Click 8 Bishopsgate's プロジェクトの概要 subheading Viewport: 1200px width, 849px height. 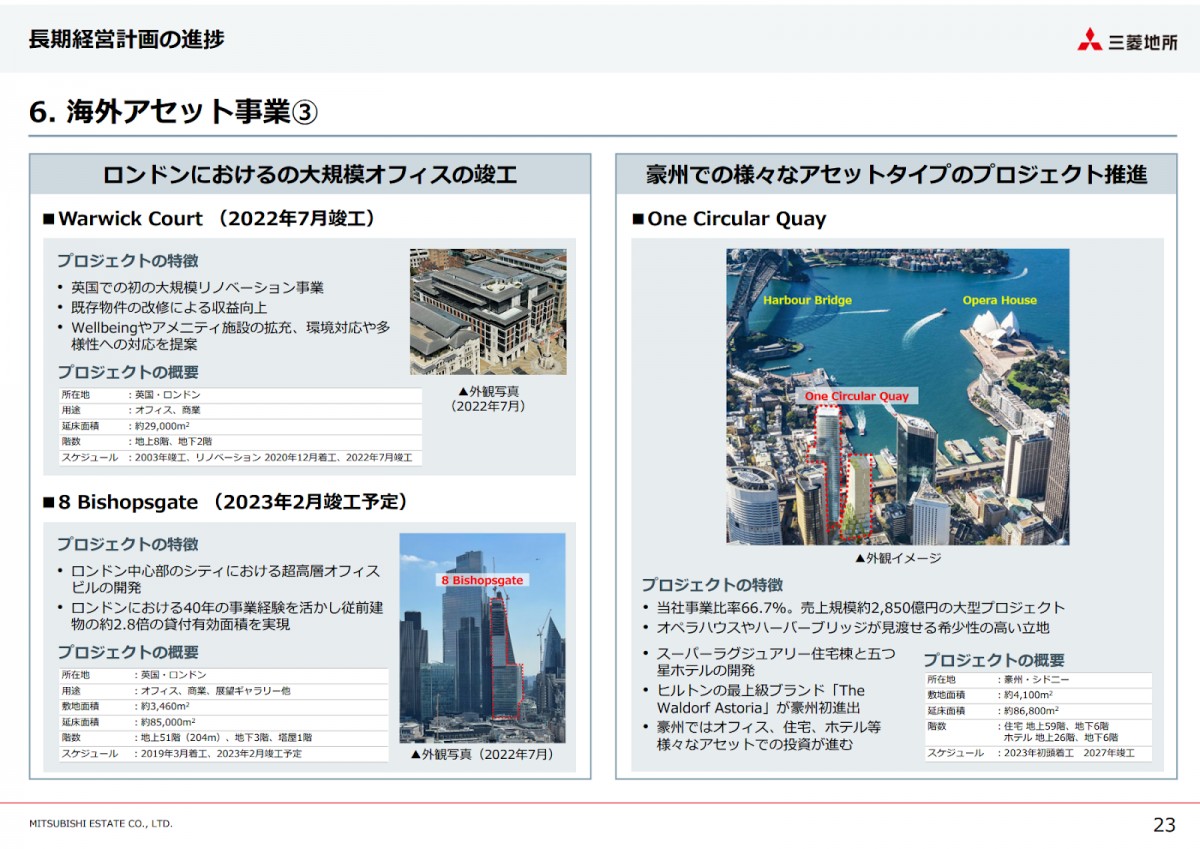127,652
